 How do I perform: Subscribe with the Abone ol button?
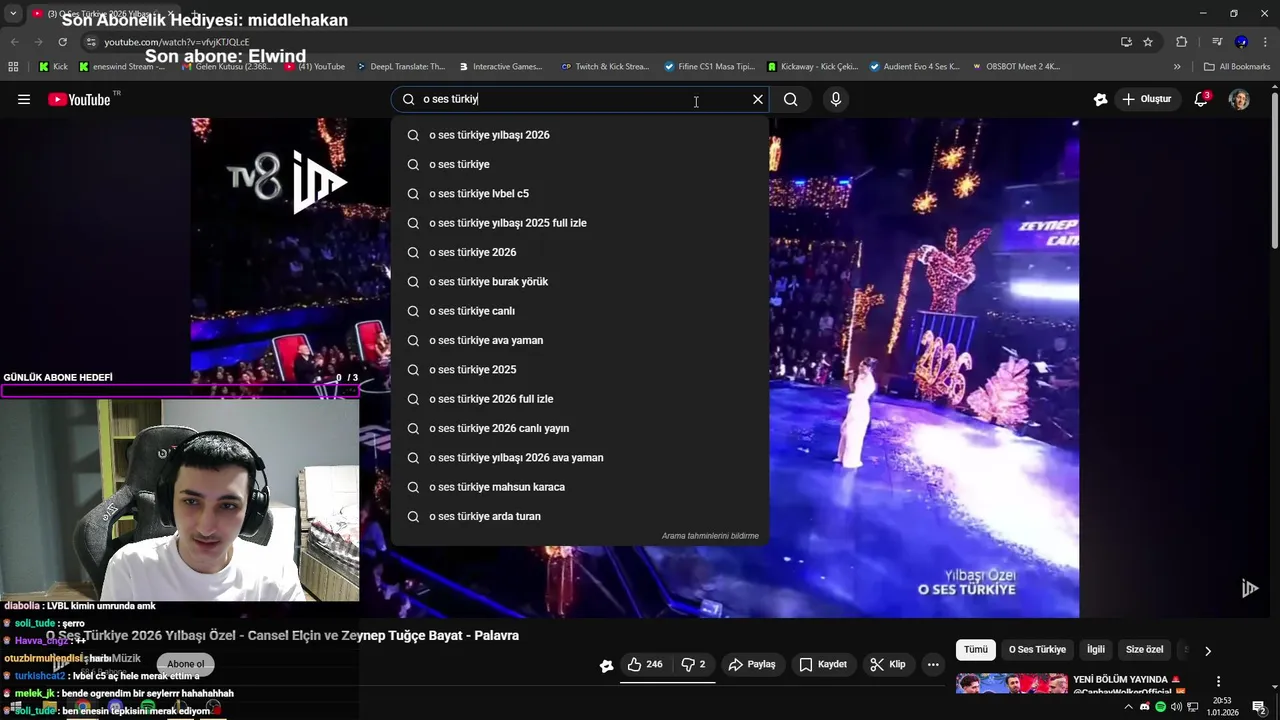[x=185, y=664]
